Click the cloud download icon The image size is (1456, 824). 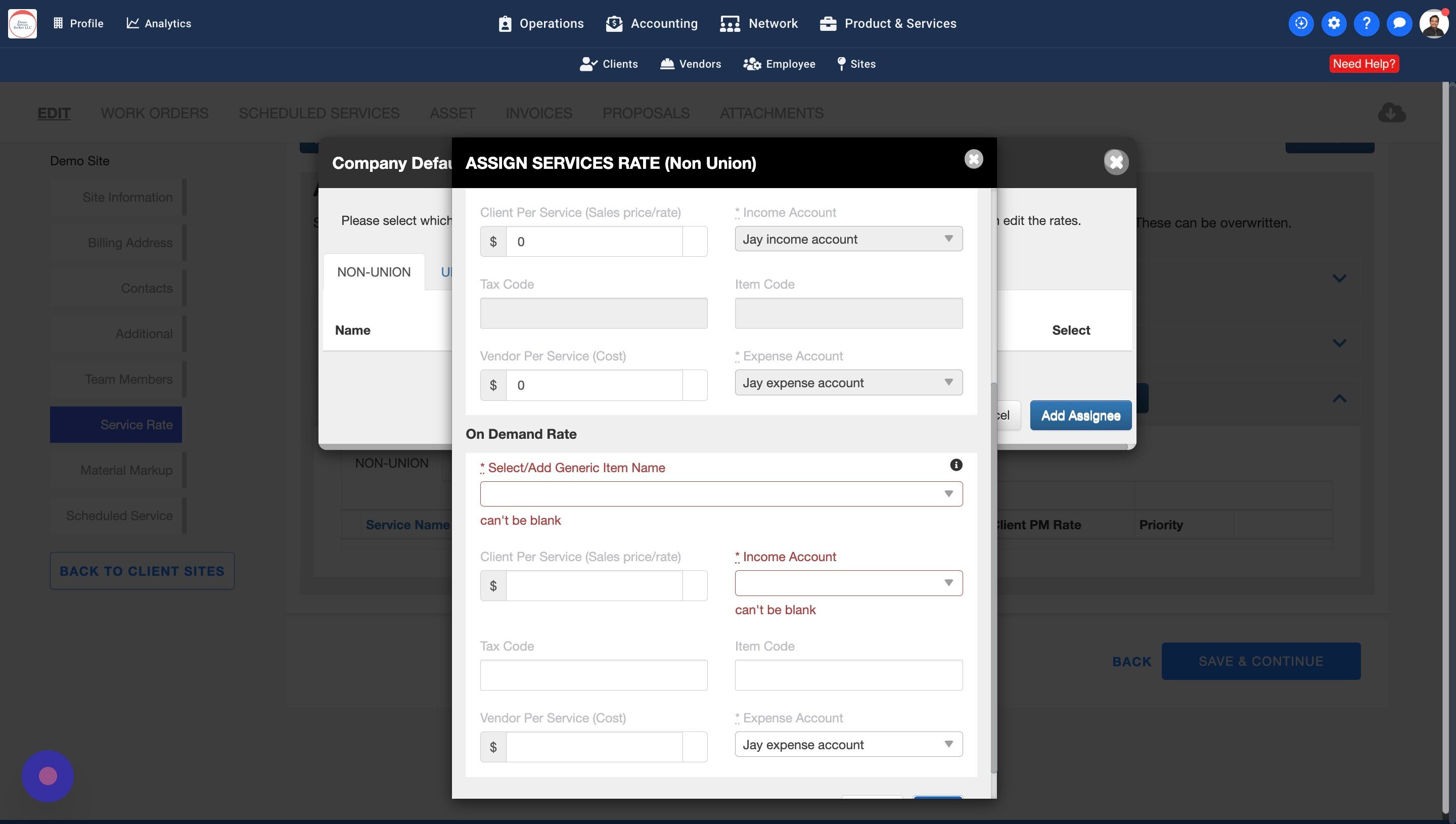[1391, 113]
